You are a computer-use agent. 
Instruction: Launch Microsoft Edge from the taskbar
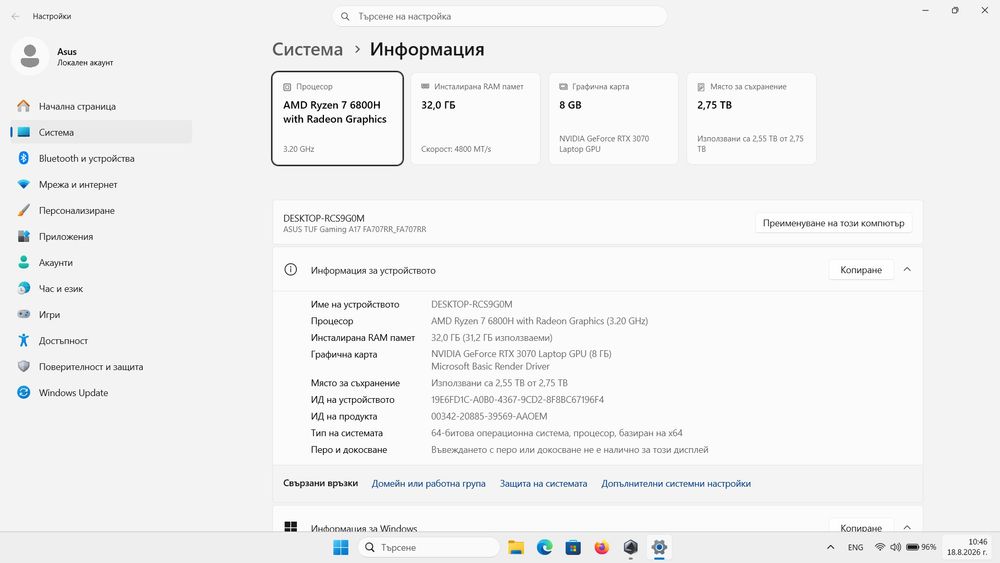545,548
